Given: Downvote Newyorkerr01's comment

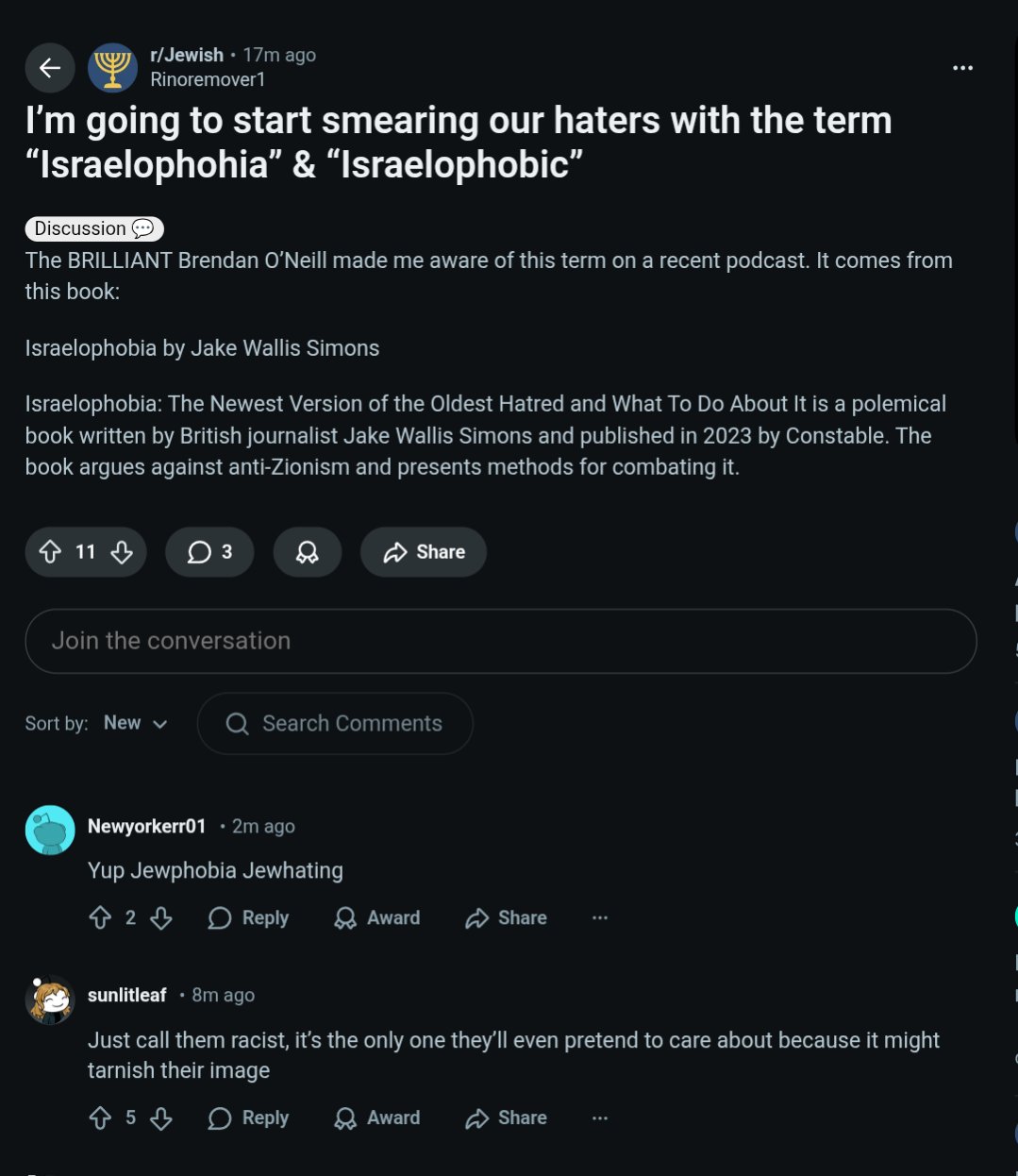Looking at the screenshot, I should 161,918.
